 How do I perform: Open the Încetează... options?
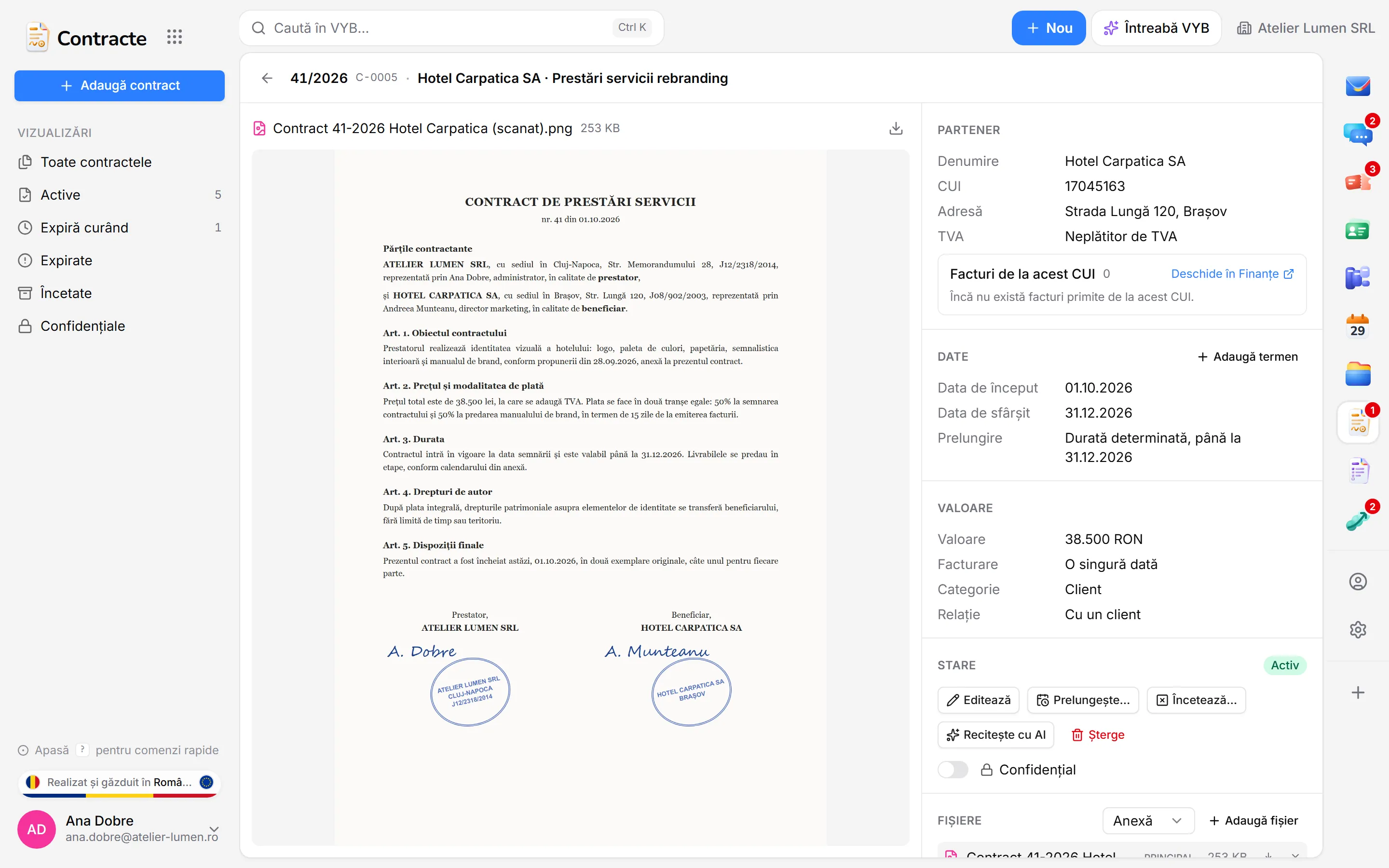(x=1196, y=700)
